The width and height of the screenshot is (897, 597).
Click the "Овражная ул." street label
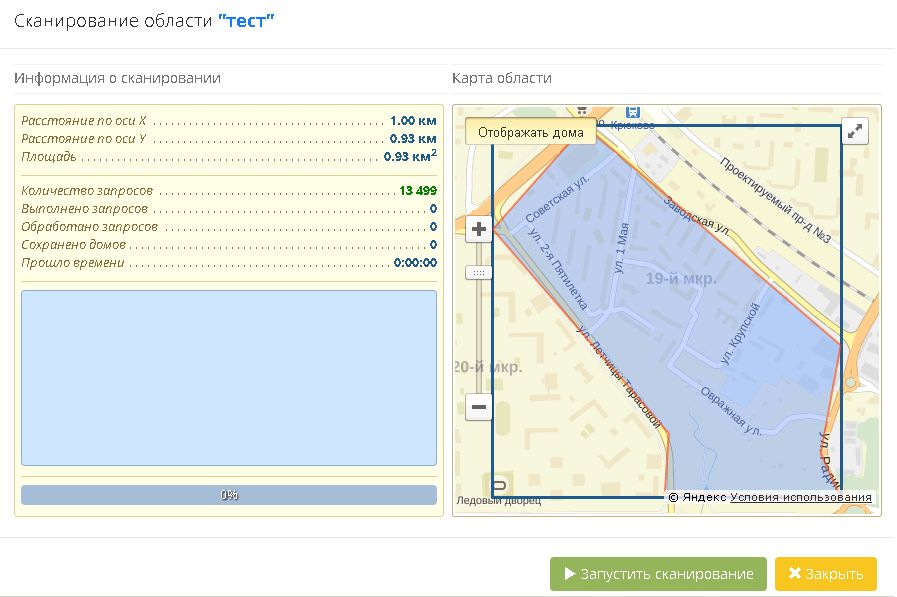(x=731, y=411)
